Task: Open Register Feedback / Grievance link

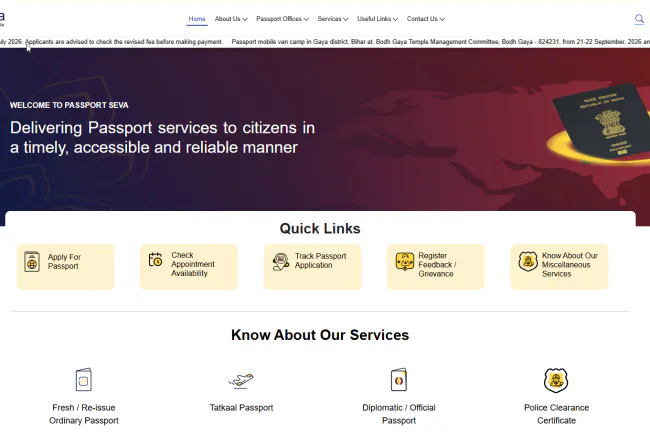Action: [x=436, y=267]
